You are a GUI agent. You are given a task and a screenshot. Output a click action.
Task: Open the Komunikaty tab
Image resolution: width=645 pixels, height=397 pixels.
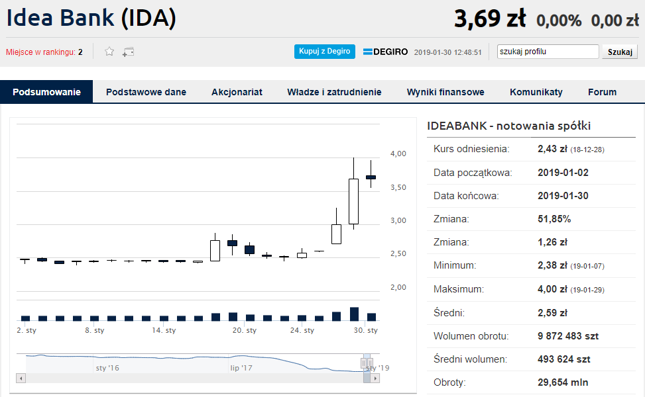point(536,92)
